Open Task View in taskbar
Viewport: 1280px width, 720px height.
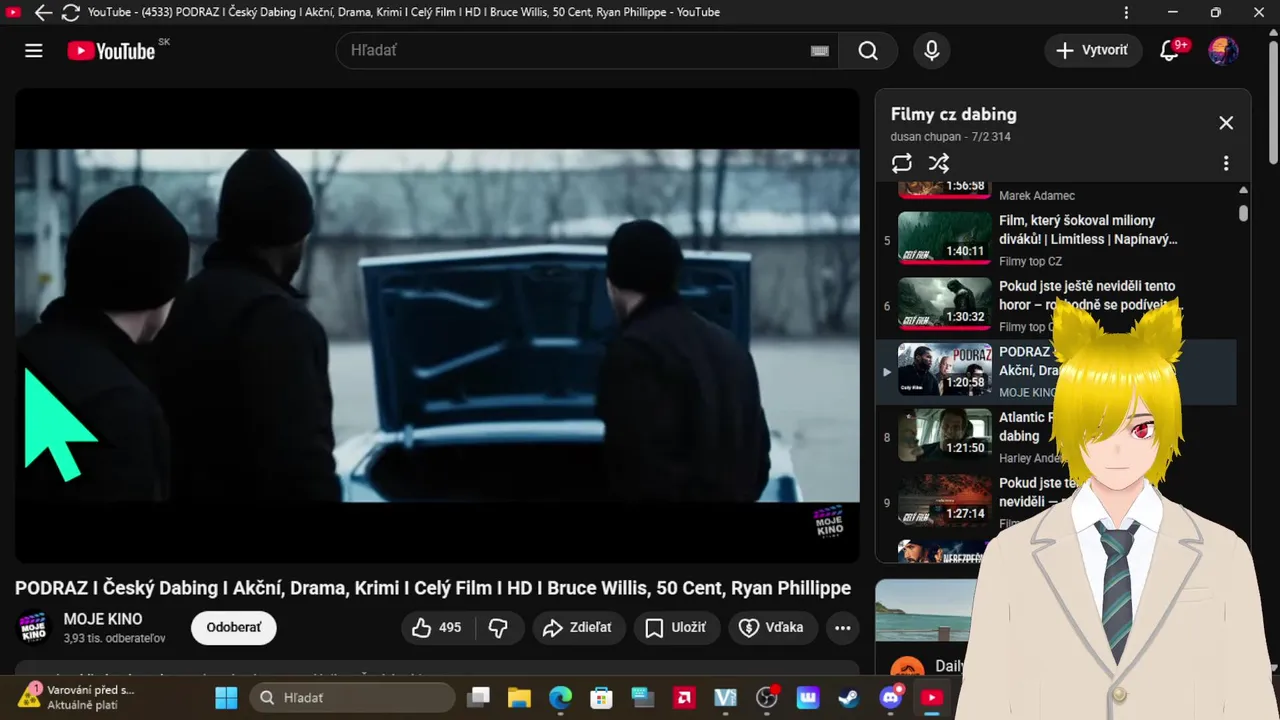coord(480,698)
